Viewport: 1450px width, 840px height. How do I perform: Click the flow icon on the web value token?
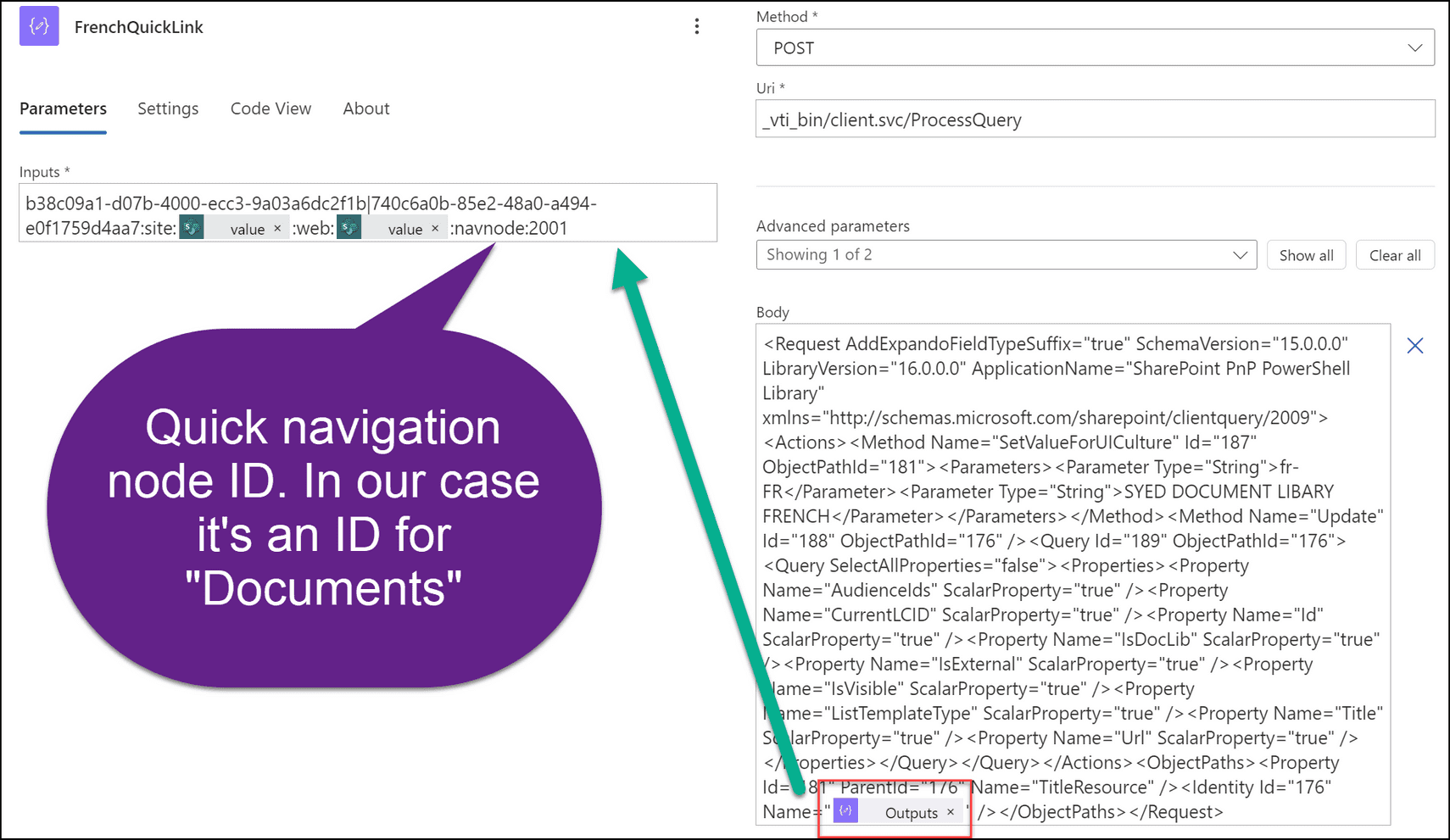pos(349,227)
